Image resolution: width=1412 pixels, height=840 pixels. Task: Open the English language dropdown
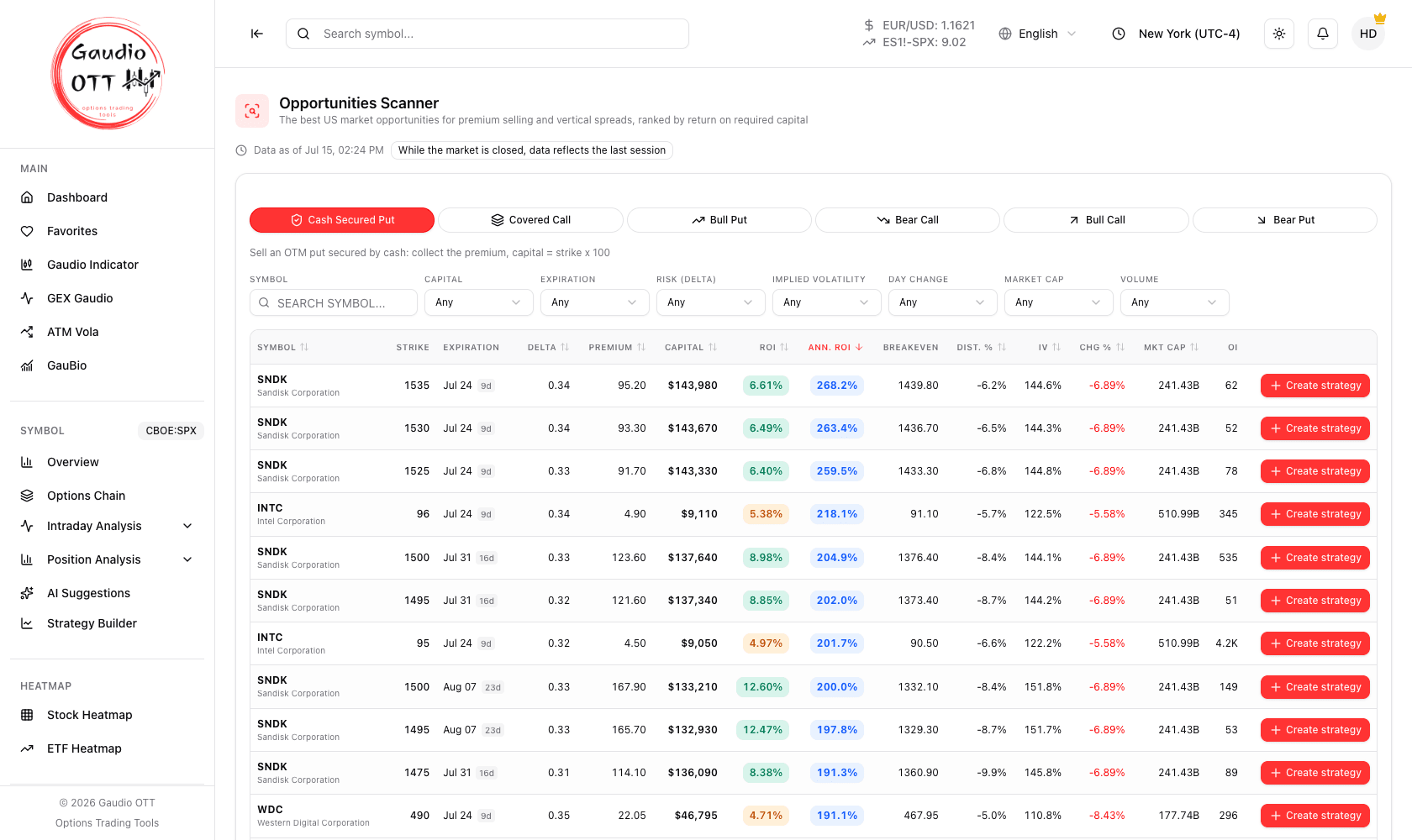click(x=1037, y=34)
